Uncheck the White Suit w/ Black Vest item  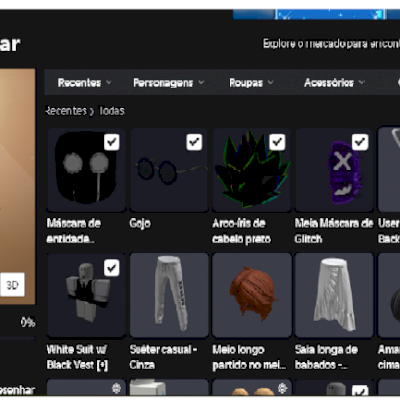pos(112,268)
